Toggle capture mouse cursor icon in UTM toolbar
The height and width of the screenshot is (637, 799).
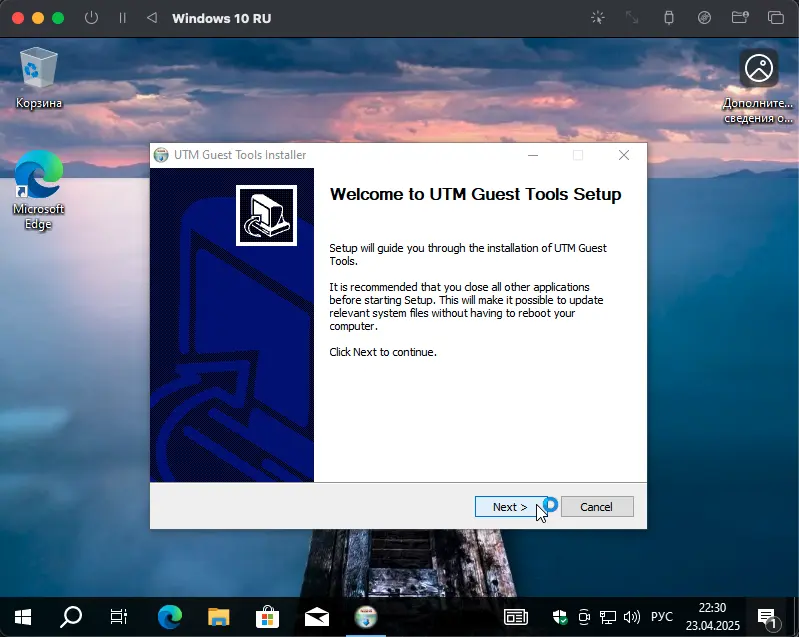(x=598, y=18)
